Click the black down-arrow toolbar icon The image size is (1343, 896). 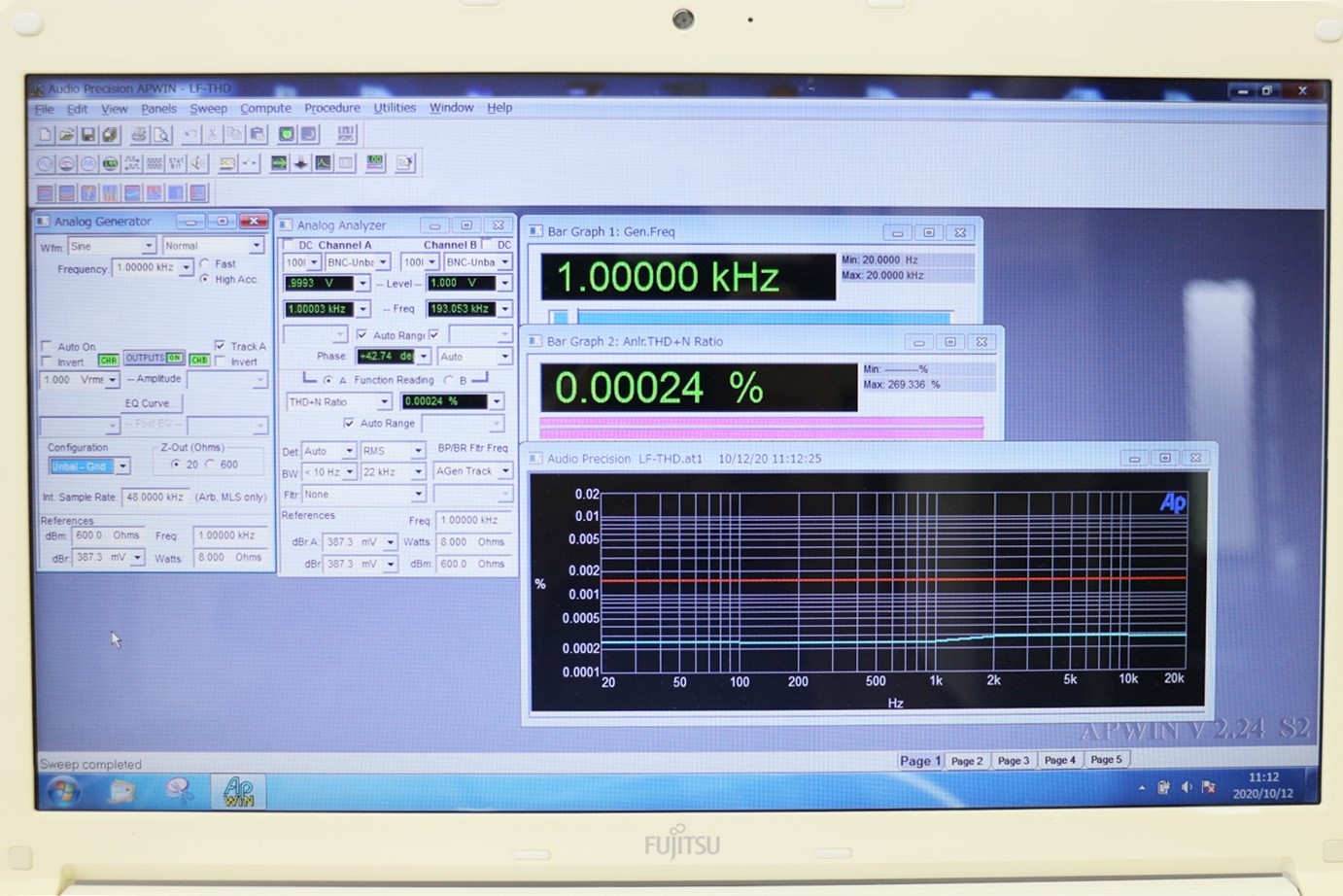[x=301, y=163]
